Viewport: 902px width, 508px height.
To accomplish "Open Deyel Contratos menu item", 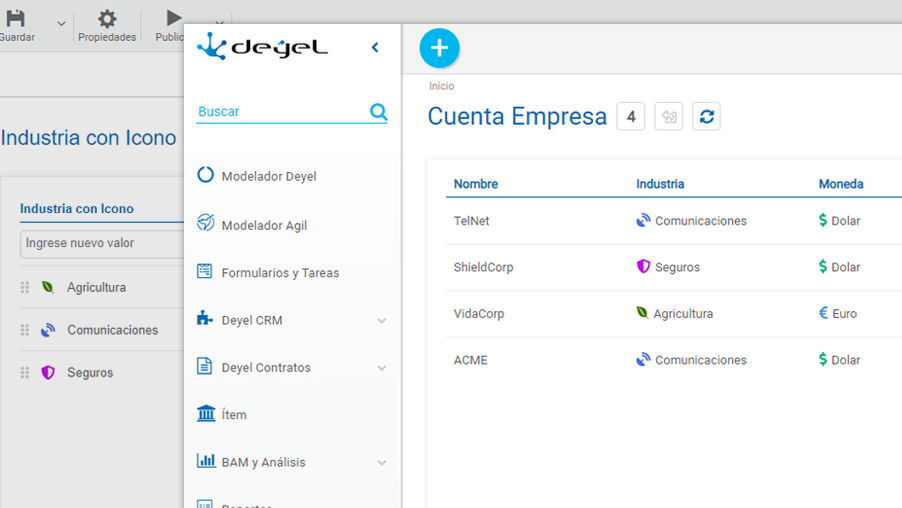I will coord(266,368).
